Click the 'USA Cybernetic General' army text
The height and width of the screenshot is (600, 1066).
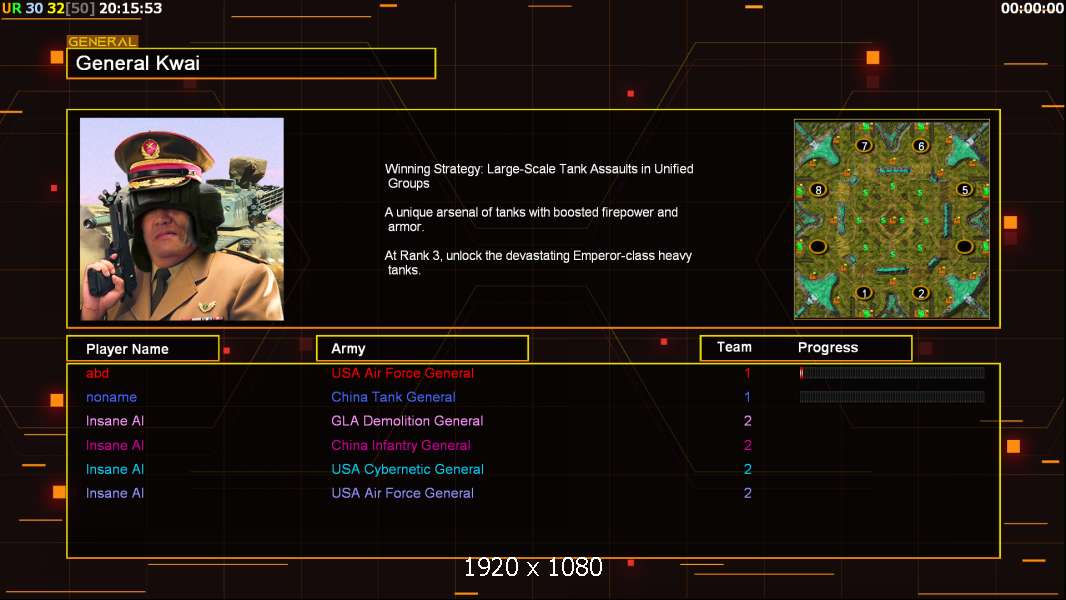[408, 469]
